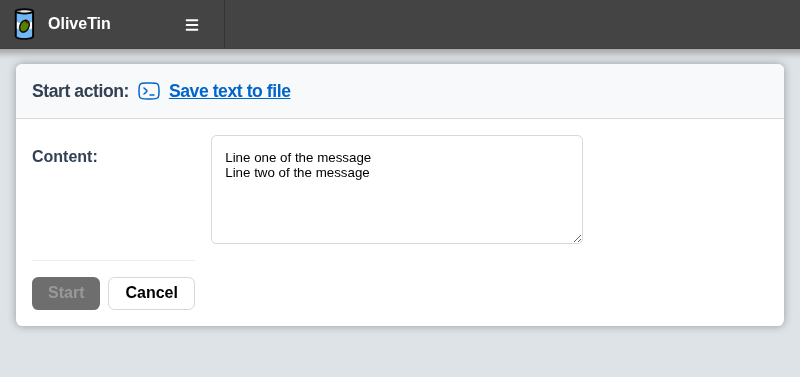Viewport: 800px width, 377px height.
Task: Click the word 'file' in the action title
Action: 279,91
